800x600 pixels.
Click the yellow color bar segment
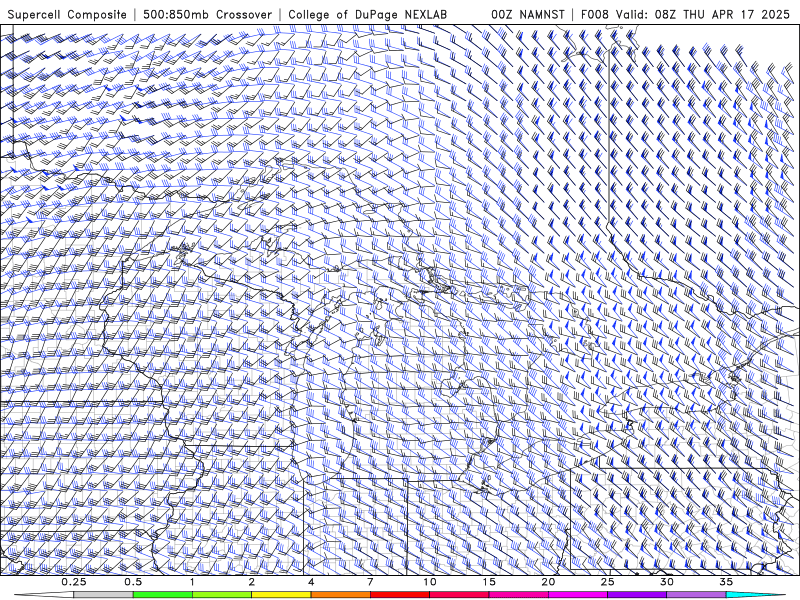point(281,595)
